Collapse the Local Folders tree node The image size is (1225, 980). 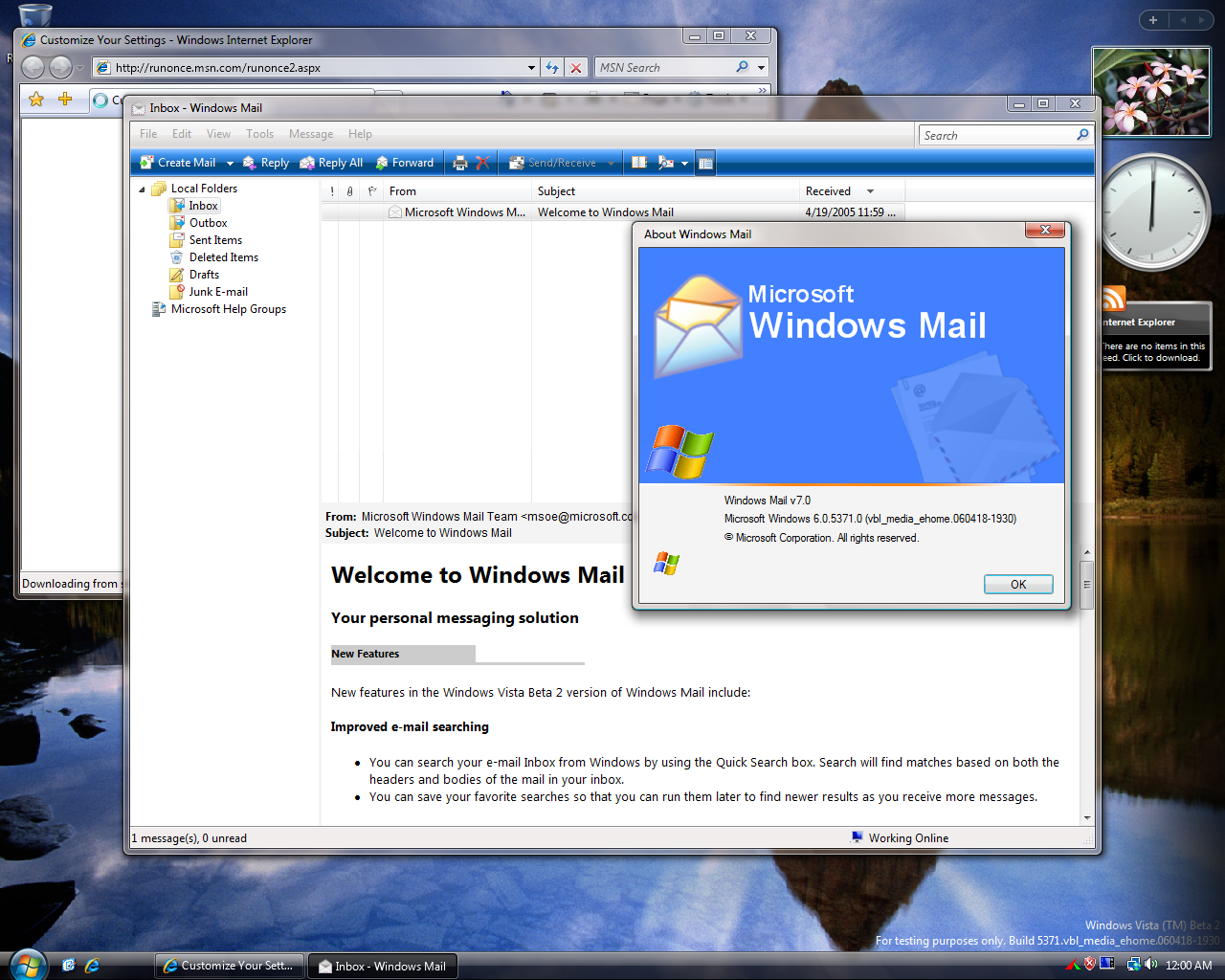pos(143,189)
